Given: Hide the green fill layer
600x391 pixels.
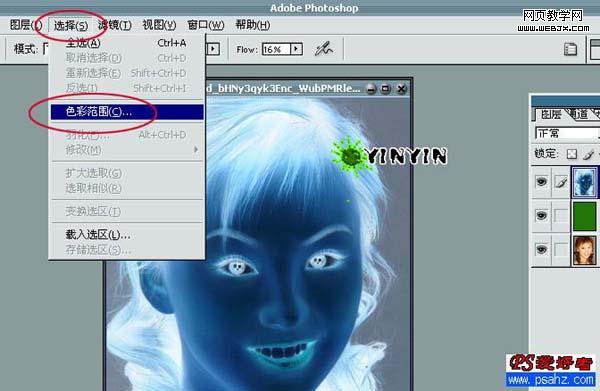Looking at the screenshot, I should click(541, 215).
